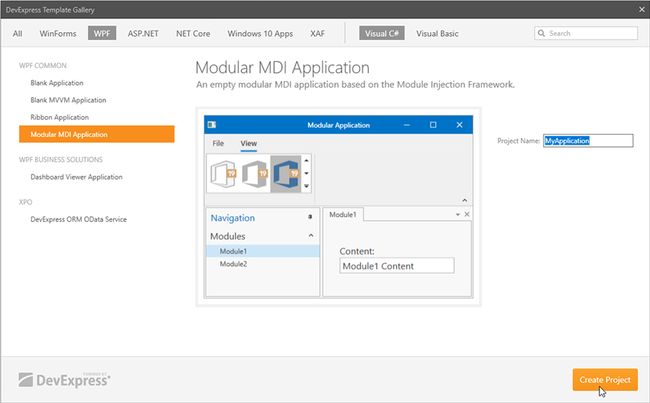
Task: Select Visual Basic language option
Action: pyautogui.click(x=437, y=34)
